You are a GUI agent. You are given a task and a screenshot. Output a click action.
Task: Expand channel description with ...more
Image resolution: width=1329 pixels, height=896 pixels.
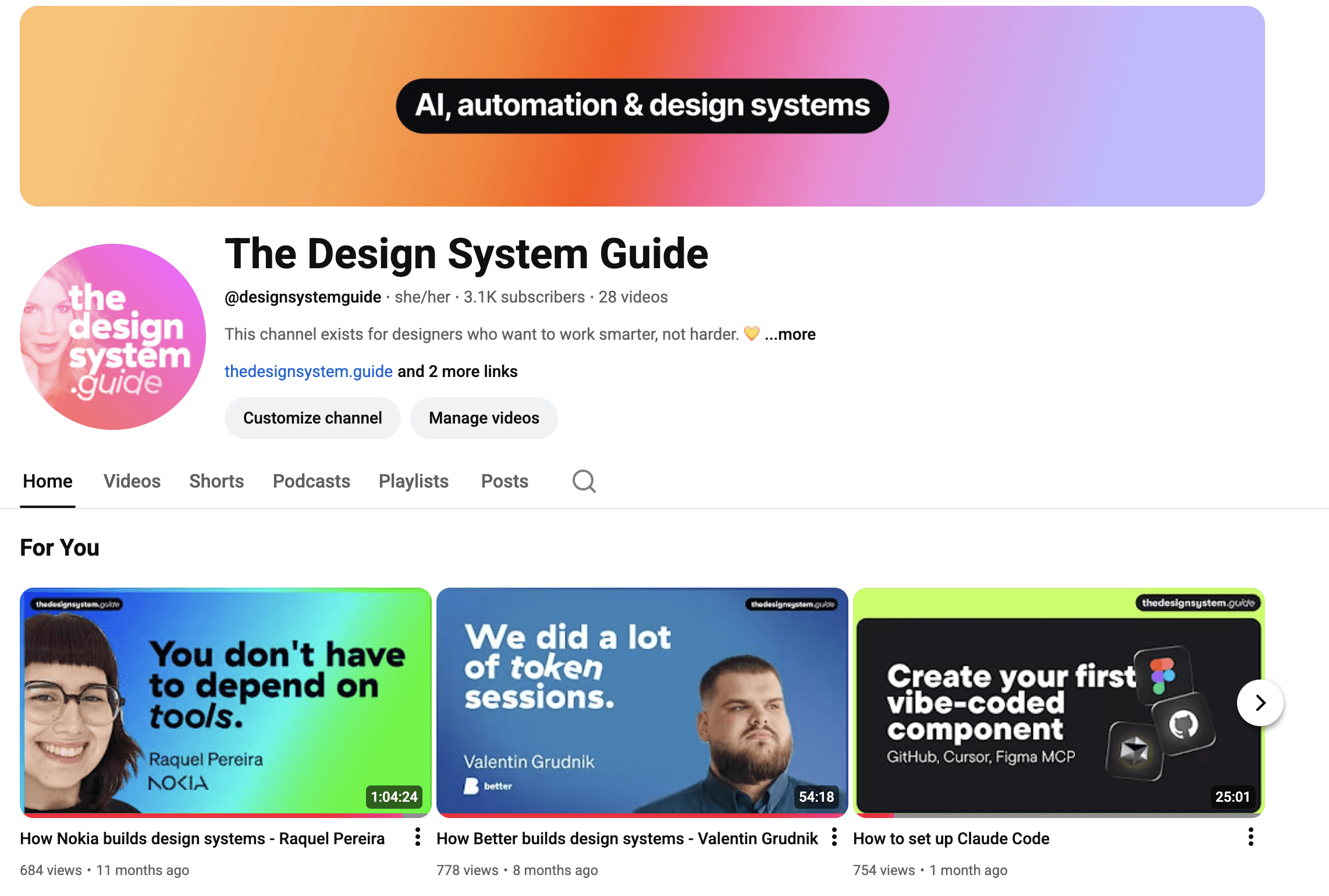(790, 335)
